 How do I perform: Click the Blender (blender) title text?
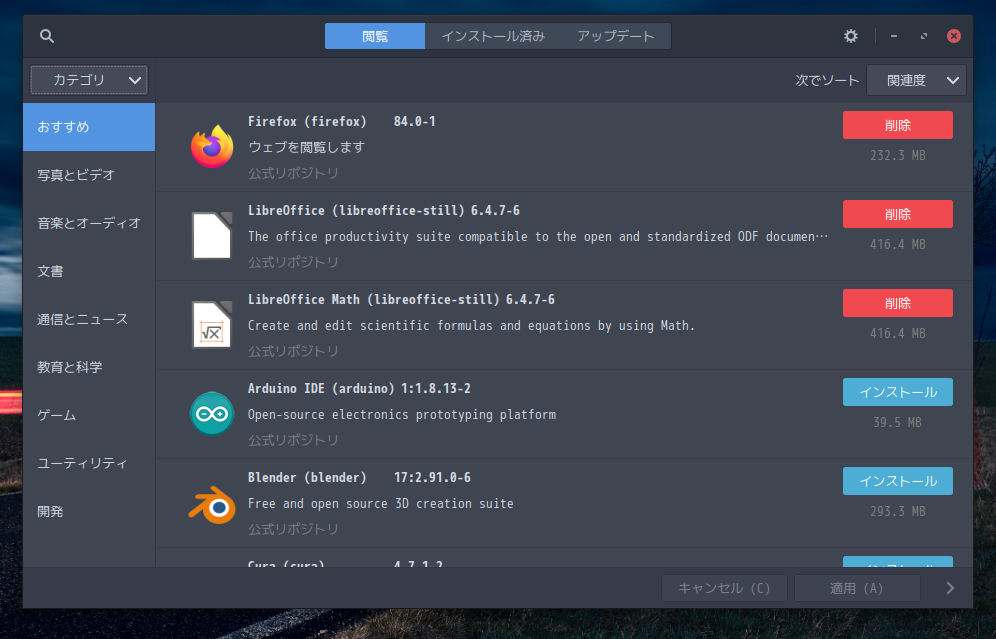[x=307, y=477]
